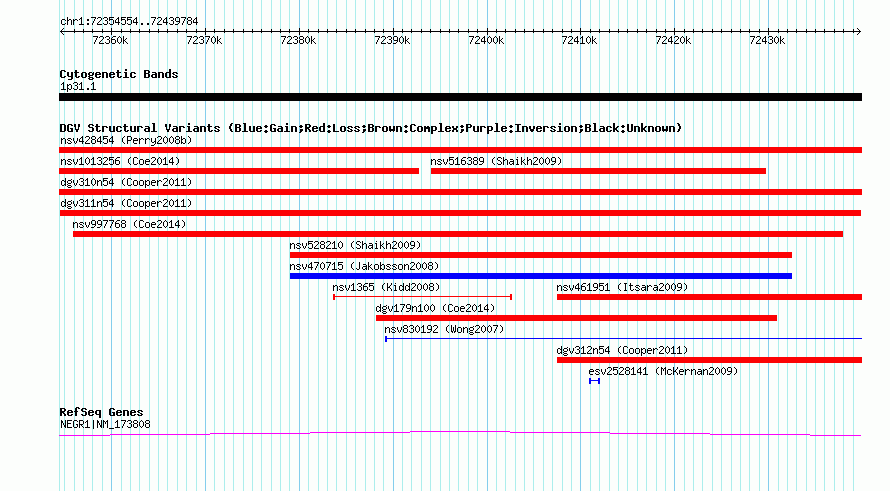
Task: Select the nsv528210 red loss bar
Action: tap(540, 255)
